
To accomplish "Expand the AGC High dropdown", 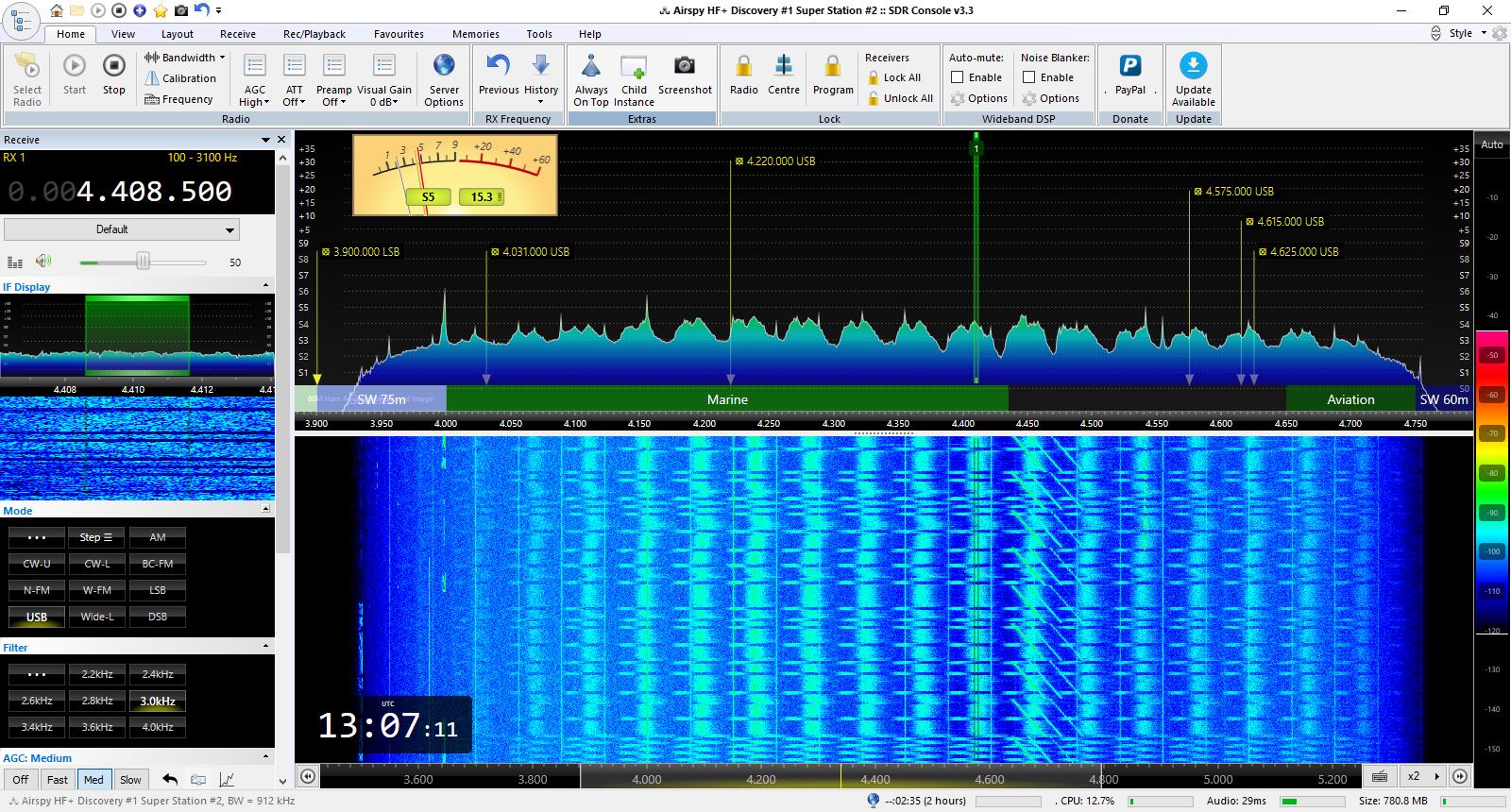I will tap(255, 102).
